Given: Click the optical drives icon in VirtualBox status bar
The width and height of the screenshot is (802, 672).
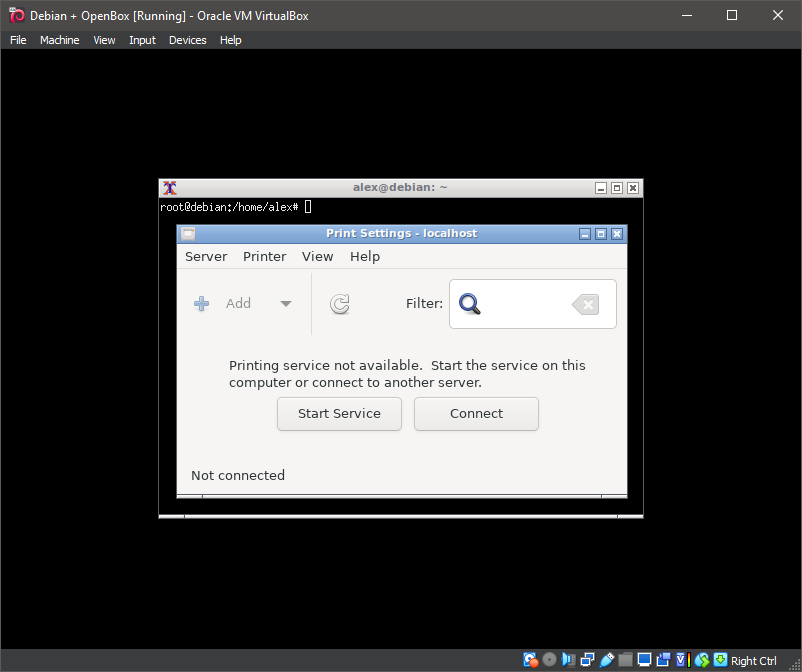Looking at the screenshot, I should click(549, 659).
